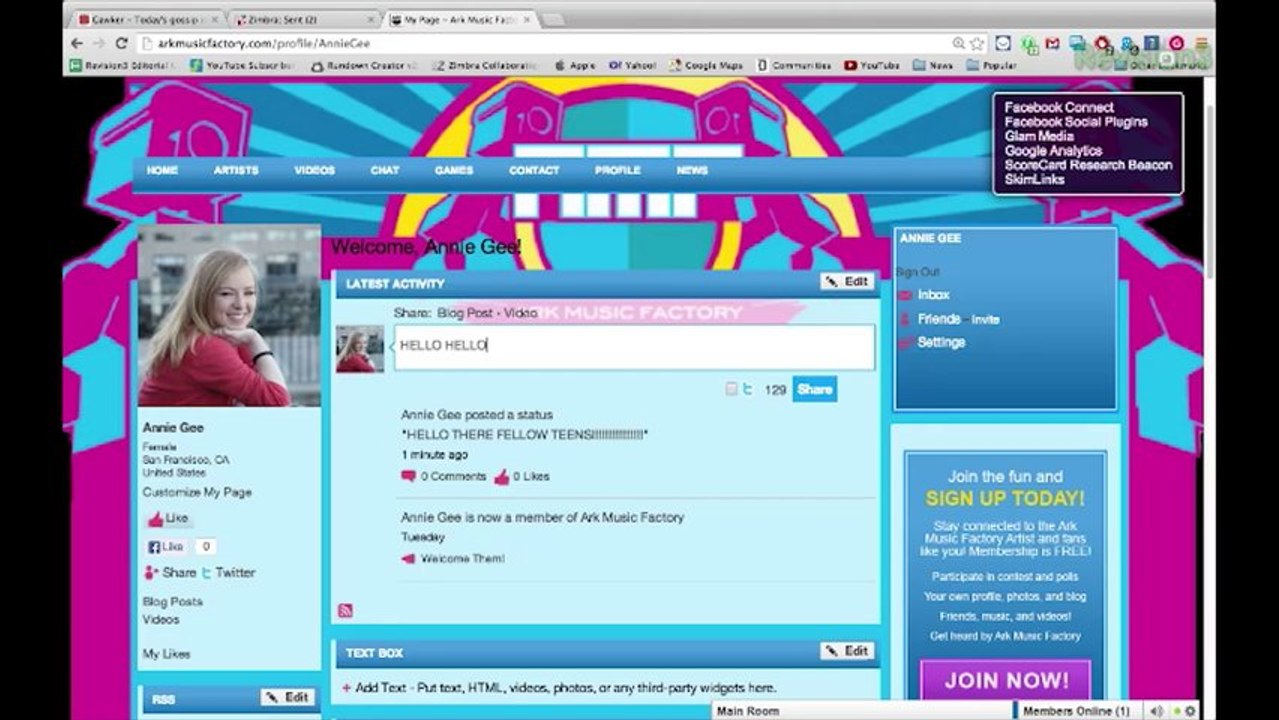The width and height of the screenshot is (1279, 720).
Task: Select Blog Post in the Share options
Action: 464,313
